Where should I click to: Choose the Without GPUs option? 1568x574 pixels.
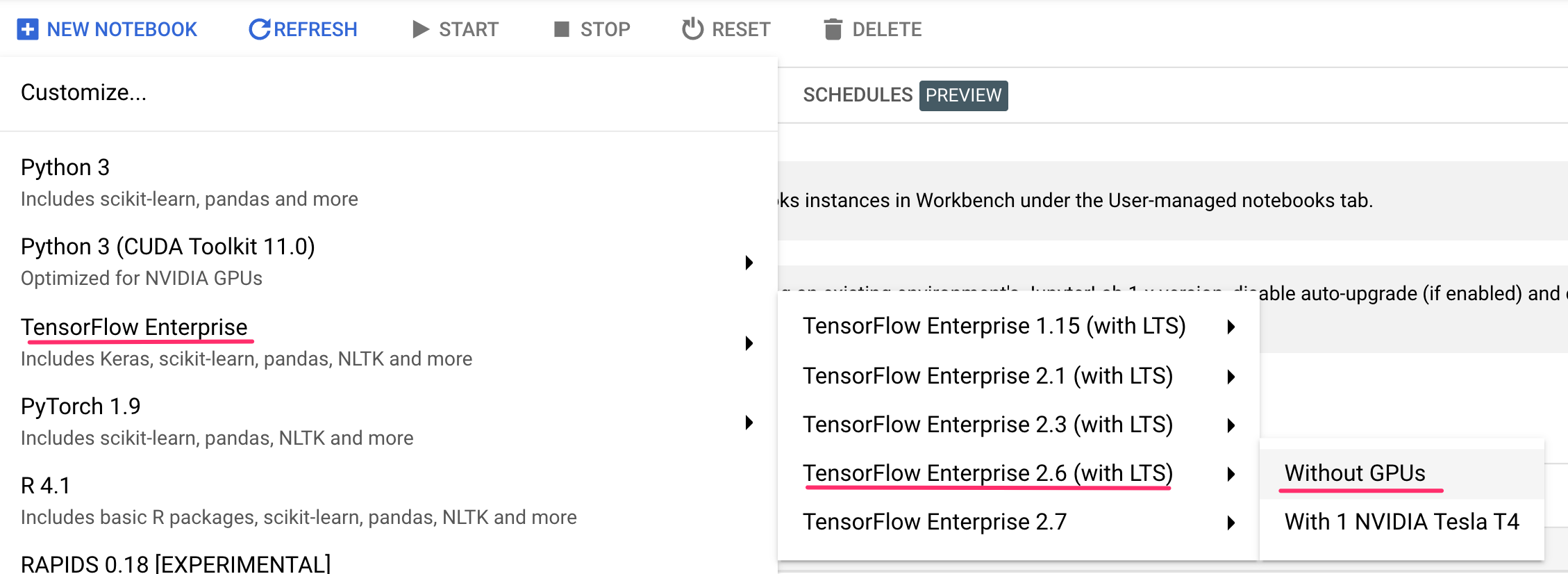pyautogui.click(x=1354, y=473)
